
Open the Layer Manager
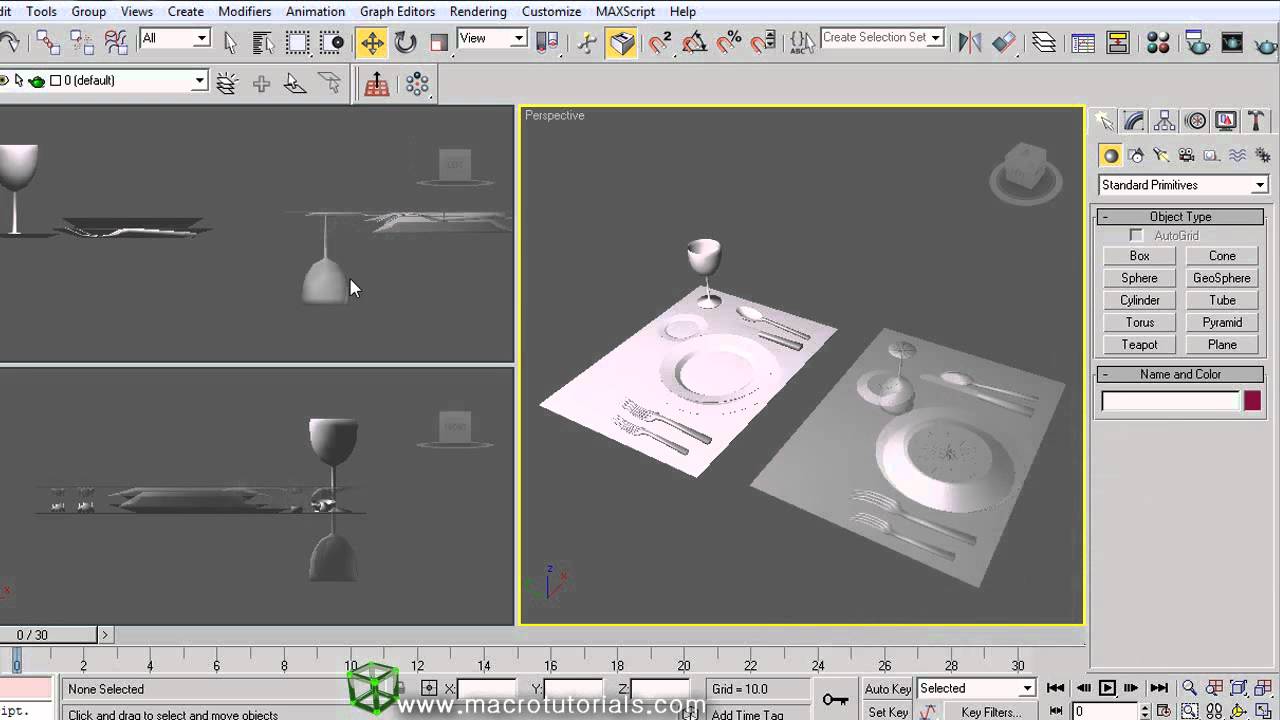tap(1044, 42)
